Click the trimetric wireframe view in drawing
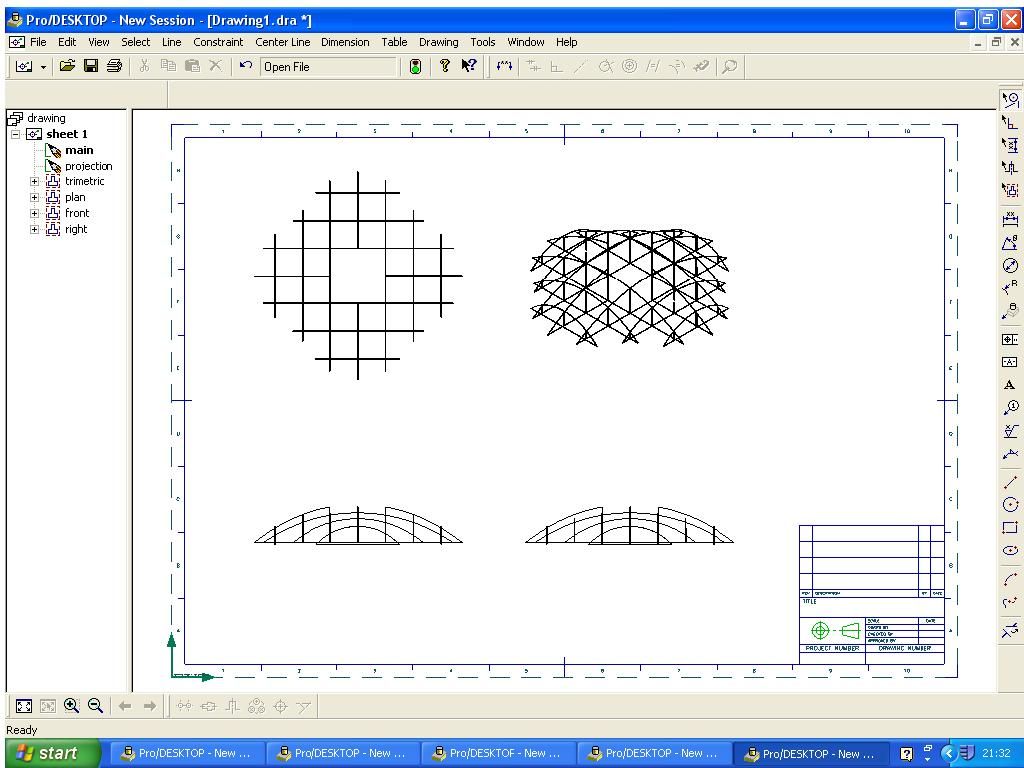Viewport: 1024px width, 768px height. point(630,287)
